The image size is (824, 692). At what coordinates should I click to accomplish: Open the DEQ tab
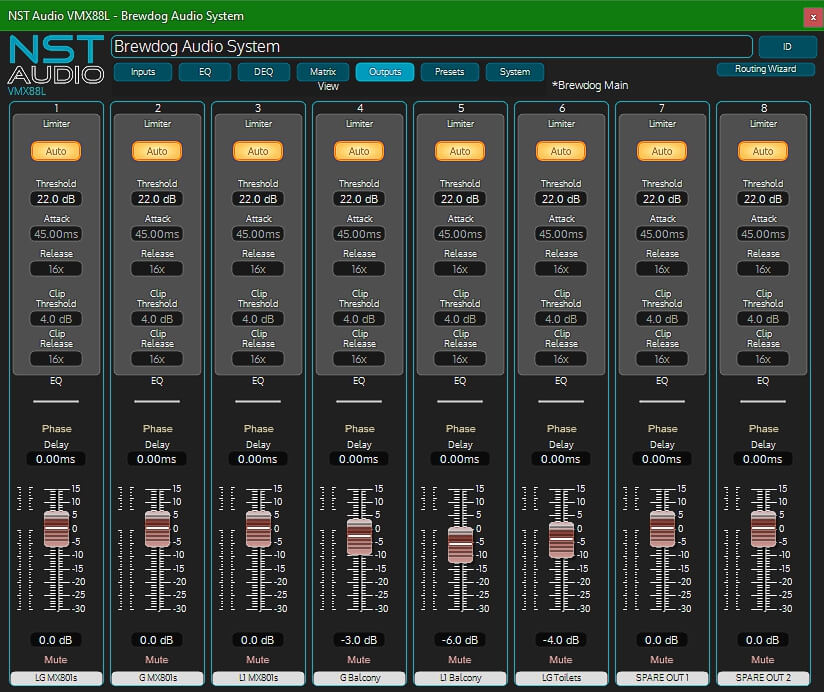click(x=263, y=71)
